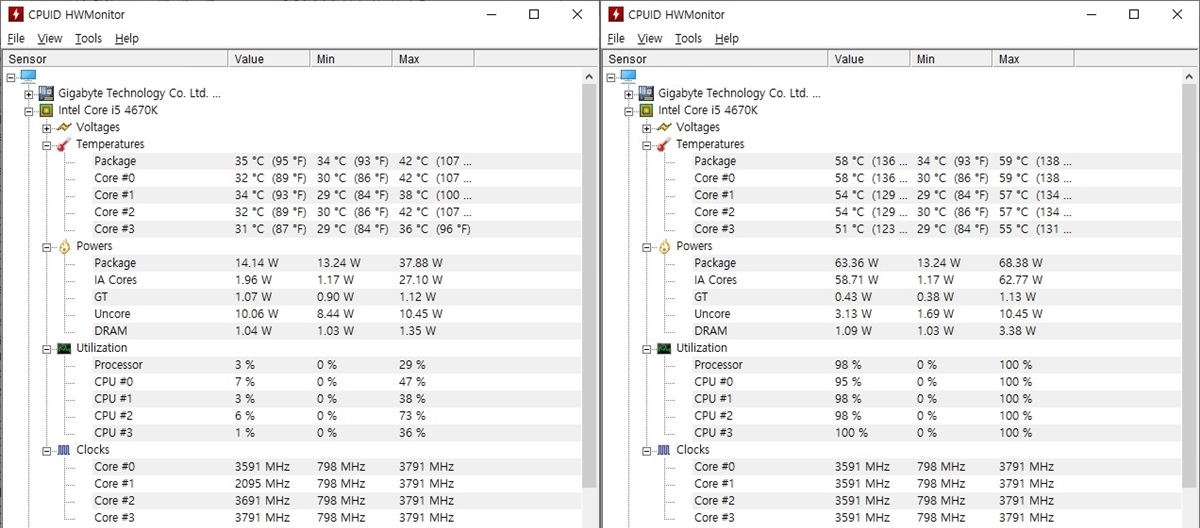The width and height of the screenshot is (1200, 528).
Task: Collapse the Utilization node in right window
Action: [x=647, y=348]
